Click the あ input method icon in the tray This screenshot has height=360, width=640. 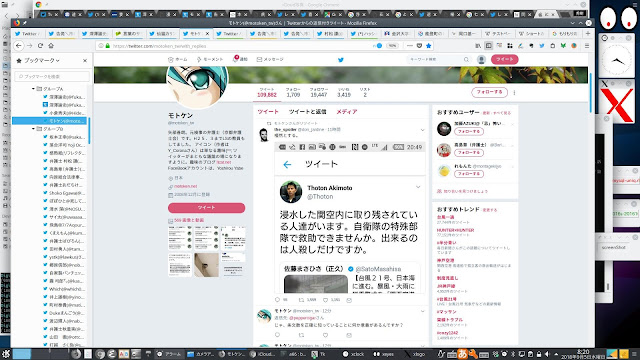[x=463, y=354]
